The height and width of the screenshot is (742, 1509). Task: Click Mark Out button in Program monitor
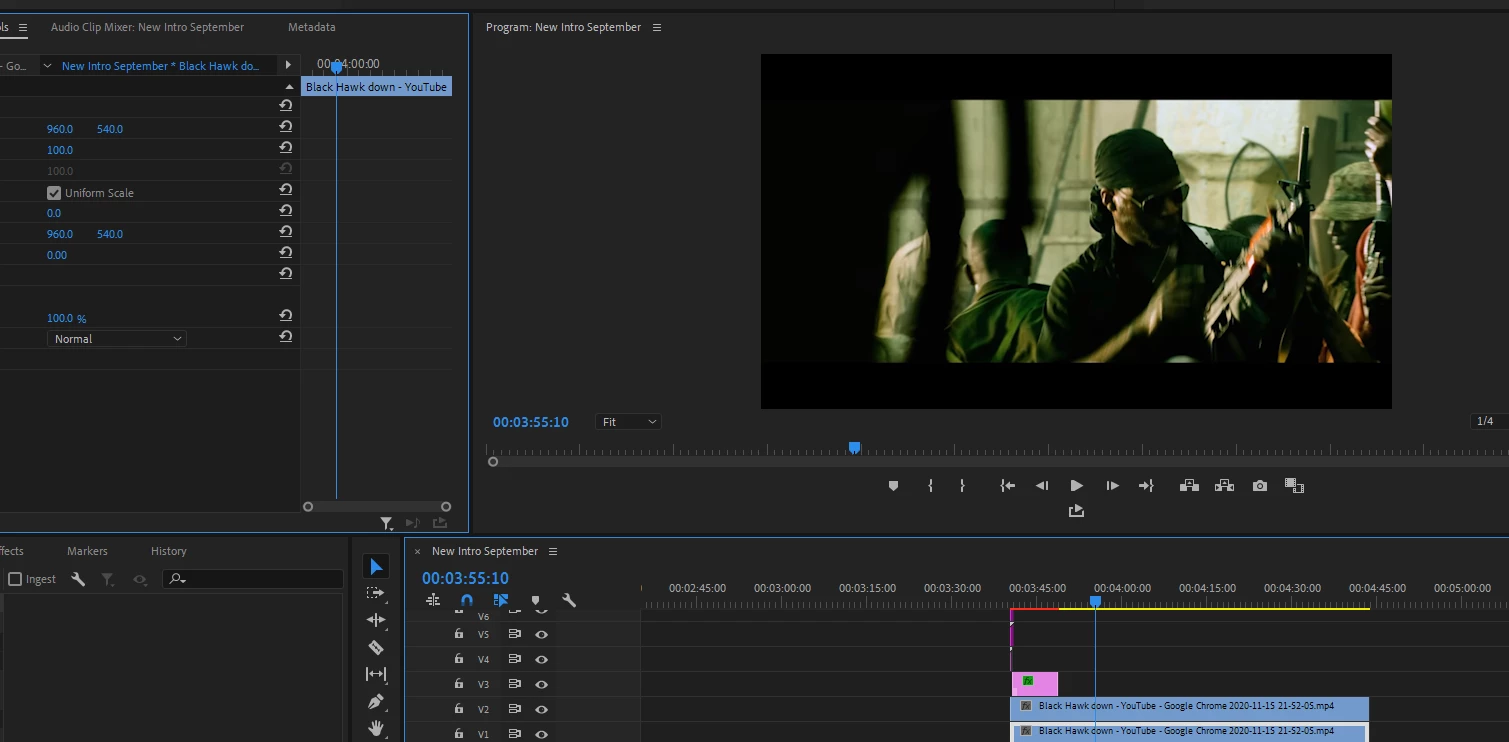[x=962, y=486]
